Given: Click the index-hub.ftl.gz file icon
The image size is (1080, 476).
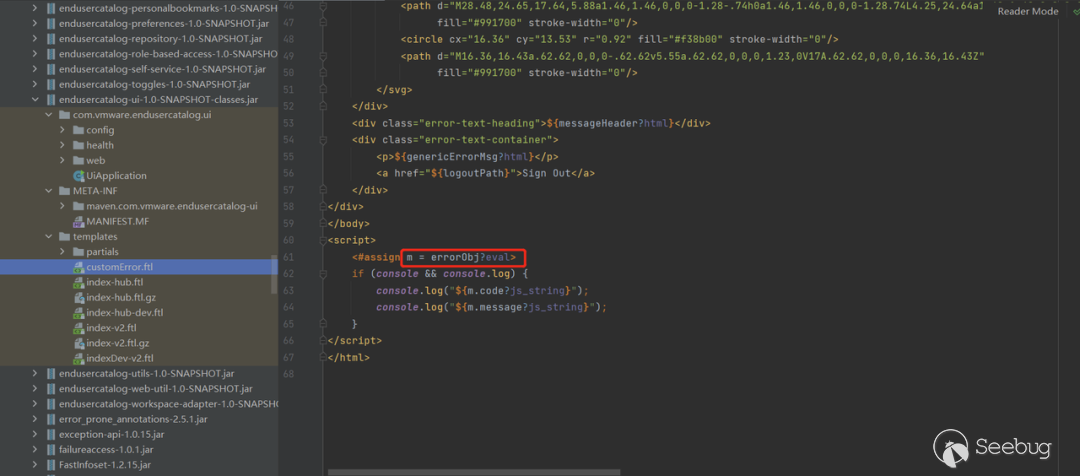Looking at the screenshot, I should (x=79, y=297).
